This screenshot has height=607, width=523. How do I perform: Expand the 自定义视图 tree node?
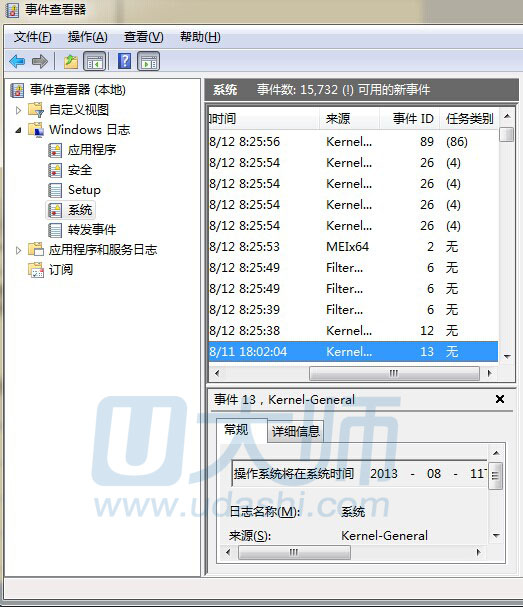click(18, 110)
